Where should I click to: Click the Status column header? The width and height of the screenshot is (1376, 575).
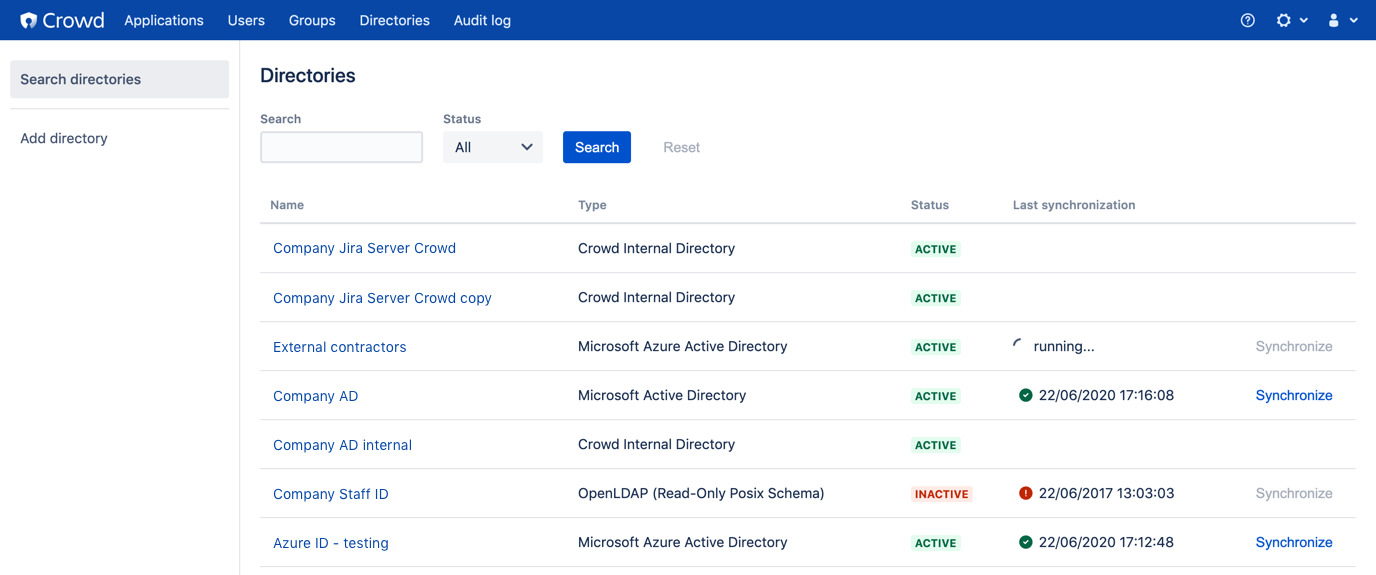tap(930, 205)
